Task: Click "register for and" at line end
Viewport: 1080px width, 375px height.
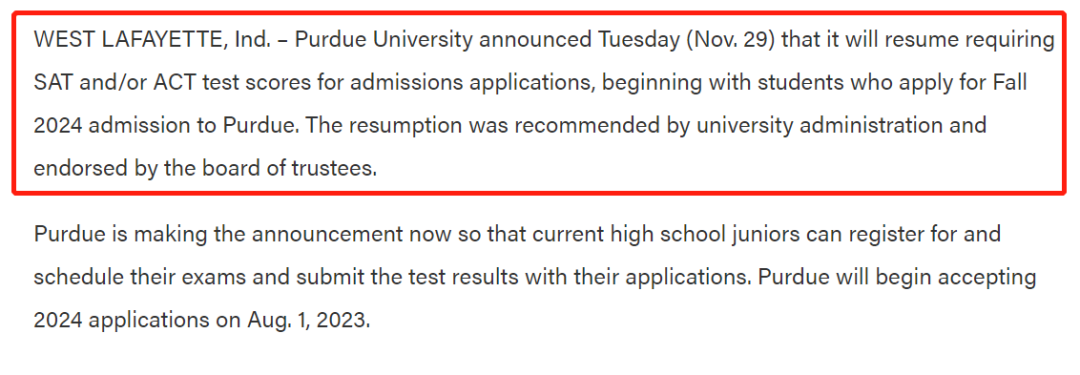Action: coord(929,234)
